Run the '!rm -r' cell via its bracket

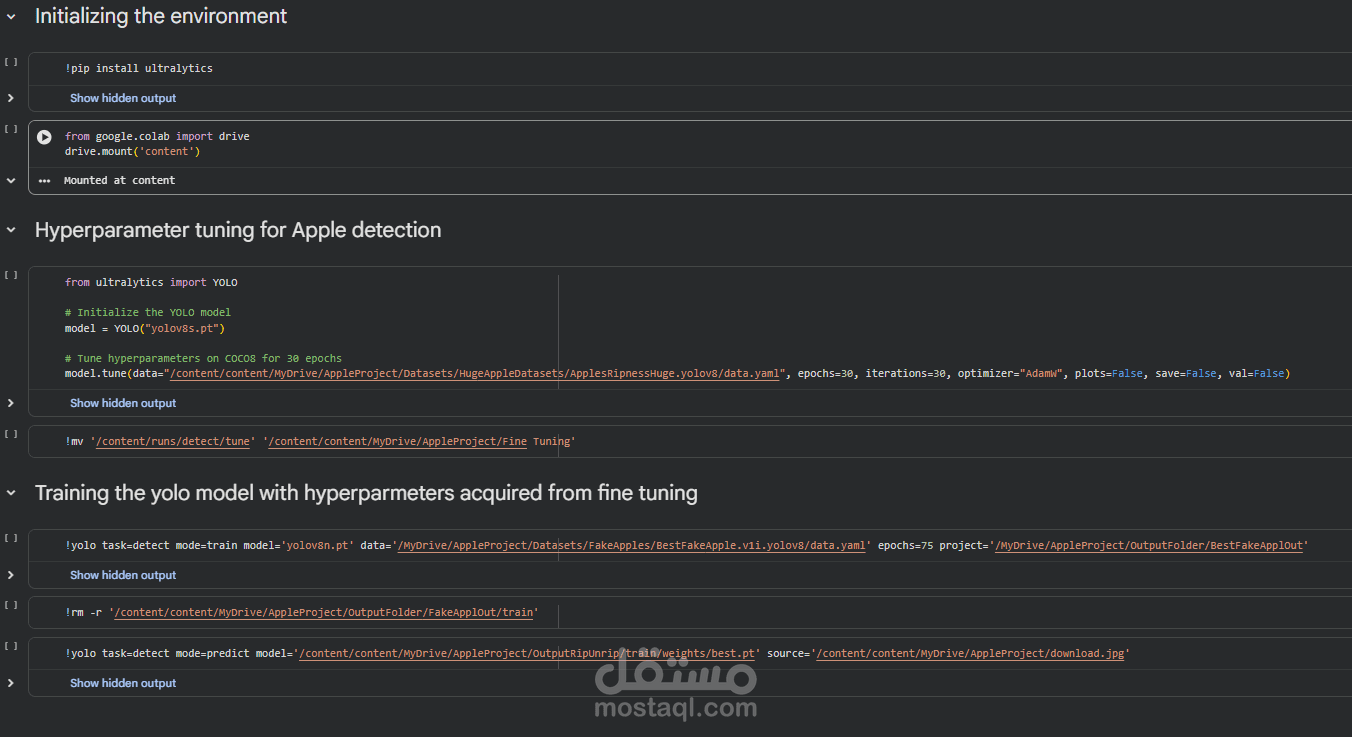click(x=11, y=605)
